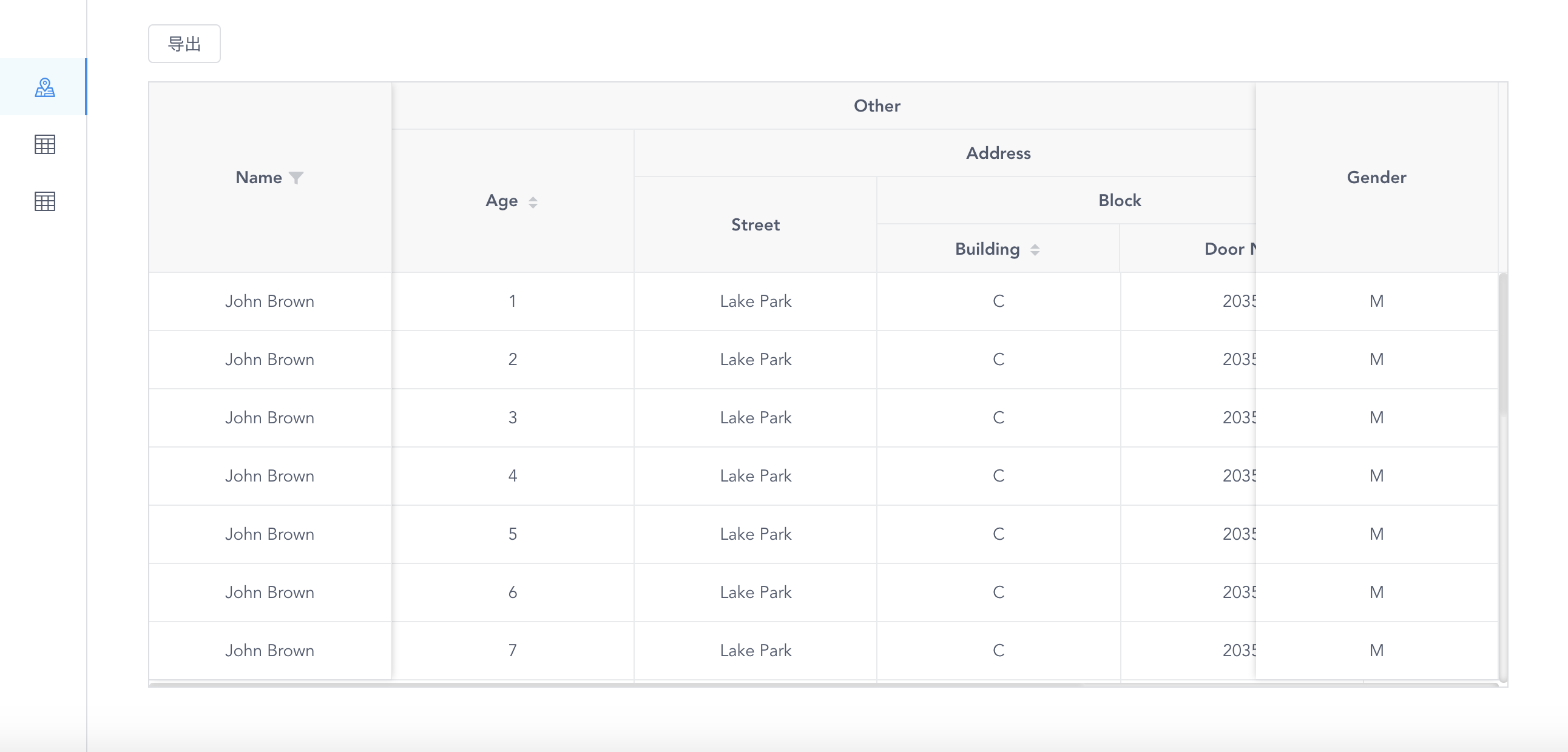Click the Block header cell

1119,201
